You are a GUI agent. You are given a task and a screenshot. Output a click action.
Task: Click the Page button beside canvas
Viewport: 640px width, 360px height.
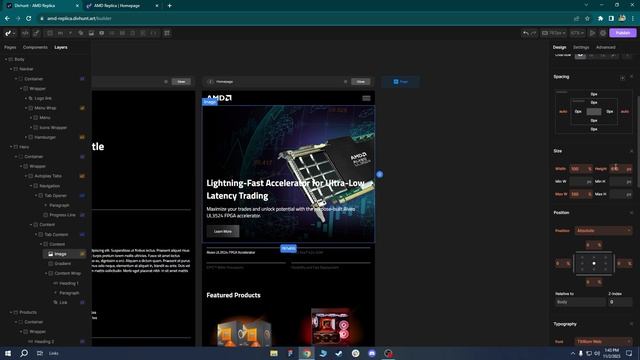(x=400, y=82)
